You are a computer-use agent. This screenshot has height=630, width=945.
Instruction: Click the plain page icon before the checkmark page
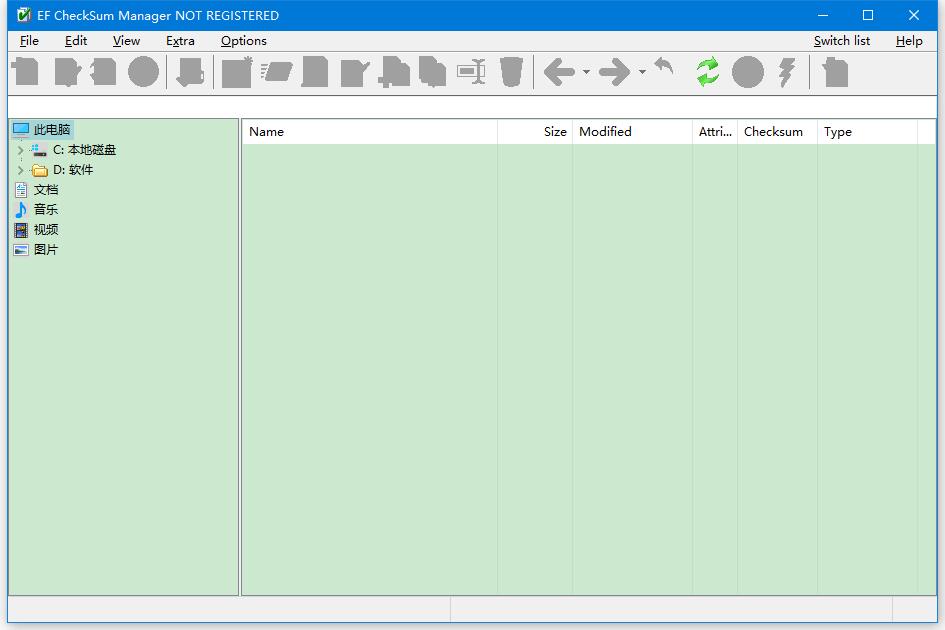(315, 72)
